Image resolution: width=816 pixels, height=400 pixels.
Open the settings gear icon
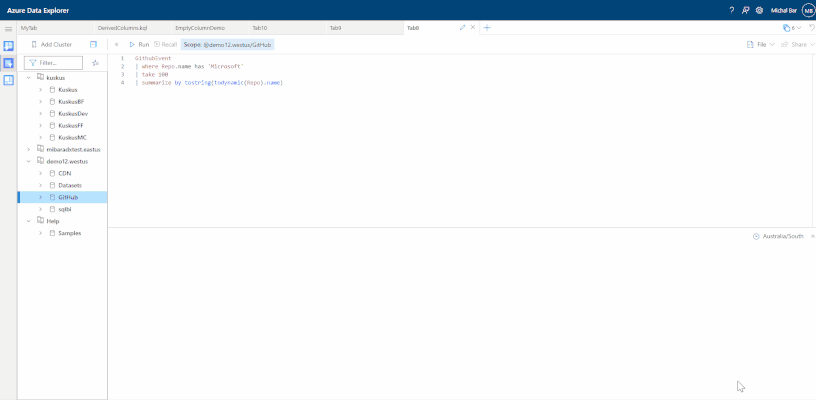click(759, 10)
